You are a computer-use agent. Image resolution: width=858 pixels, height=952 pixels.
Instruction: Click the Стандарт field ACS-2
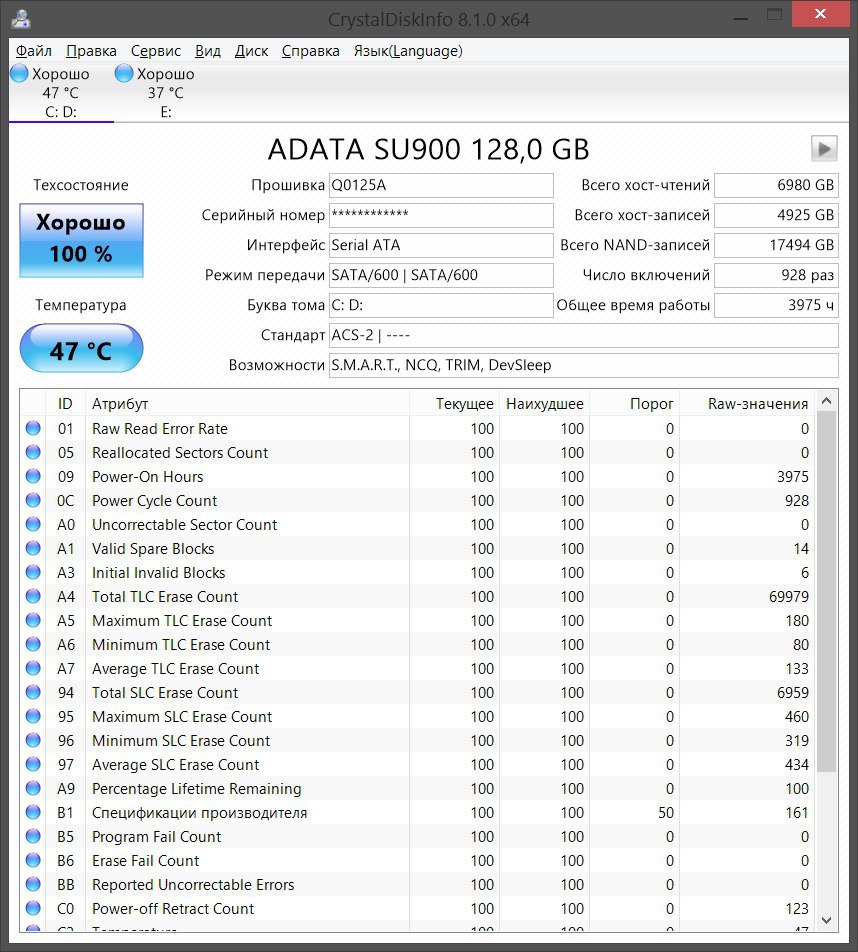(x=584, y=335)
